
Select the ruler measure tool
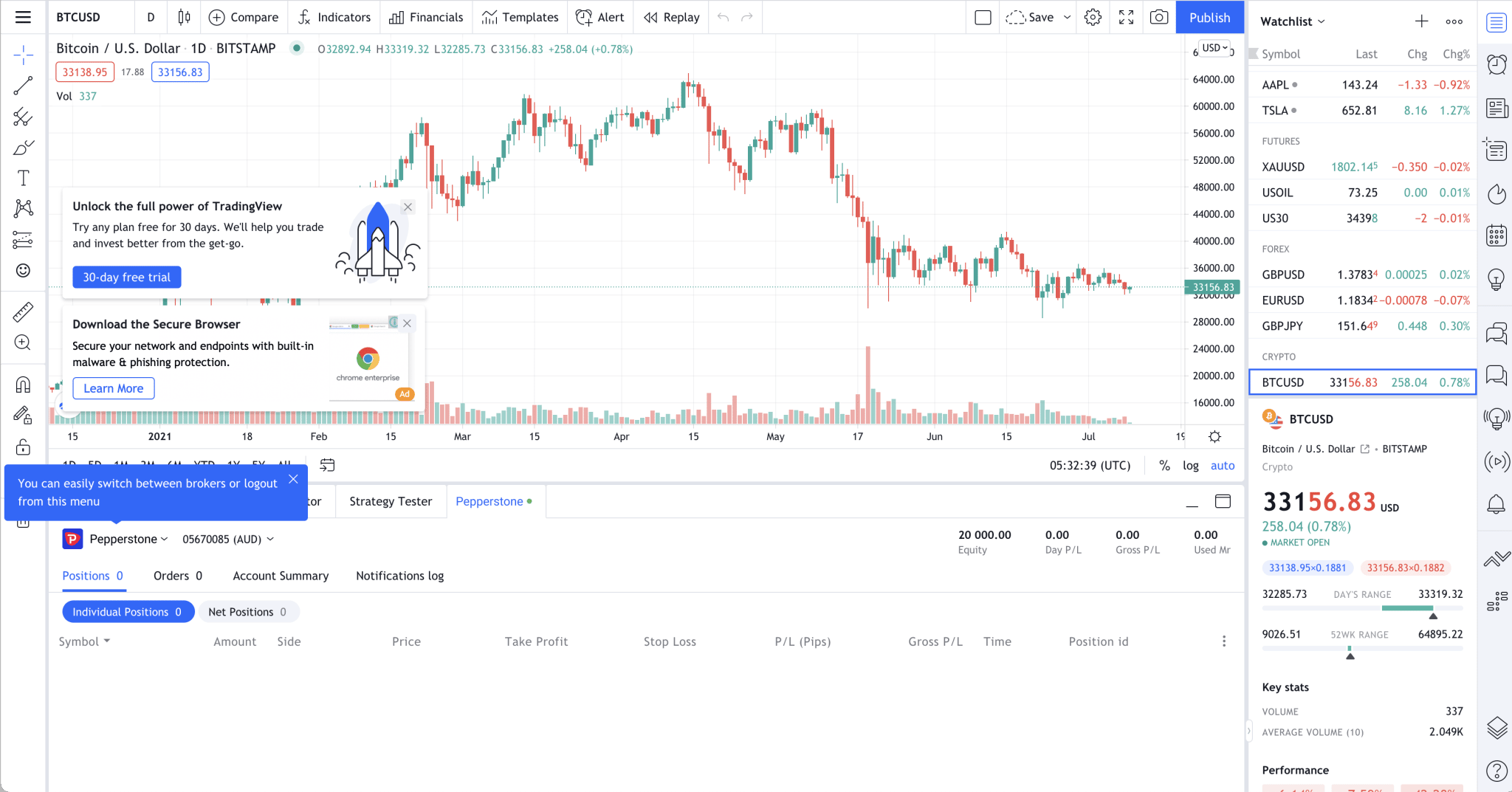pos(23,311)
